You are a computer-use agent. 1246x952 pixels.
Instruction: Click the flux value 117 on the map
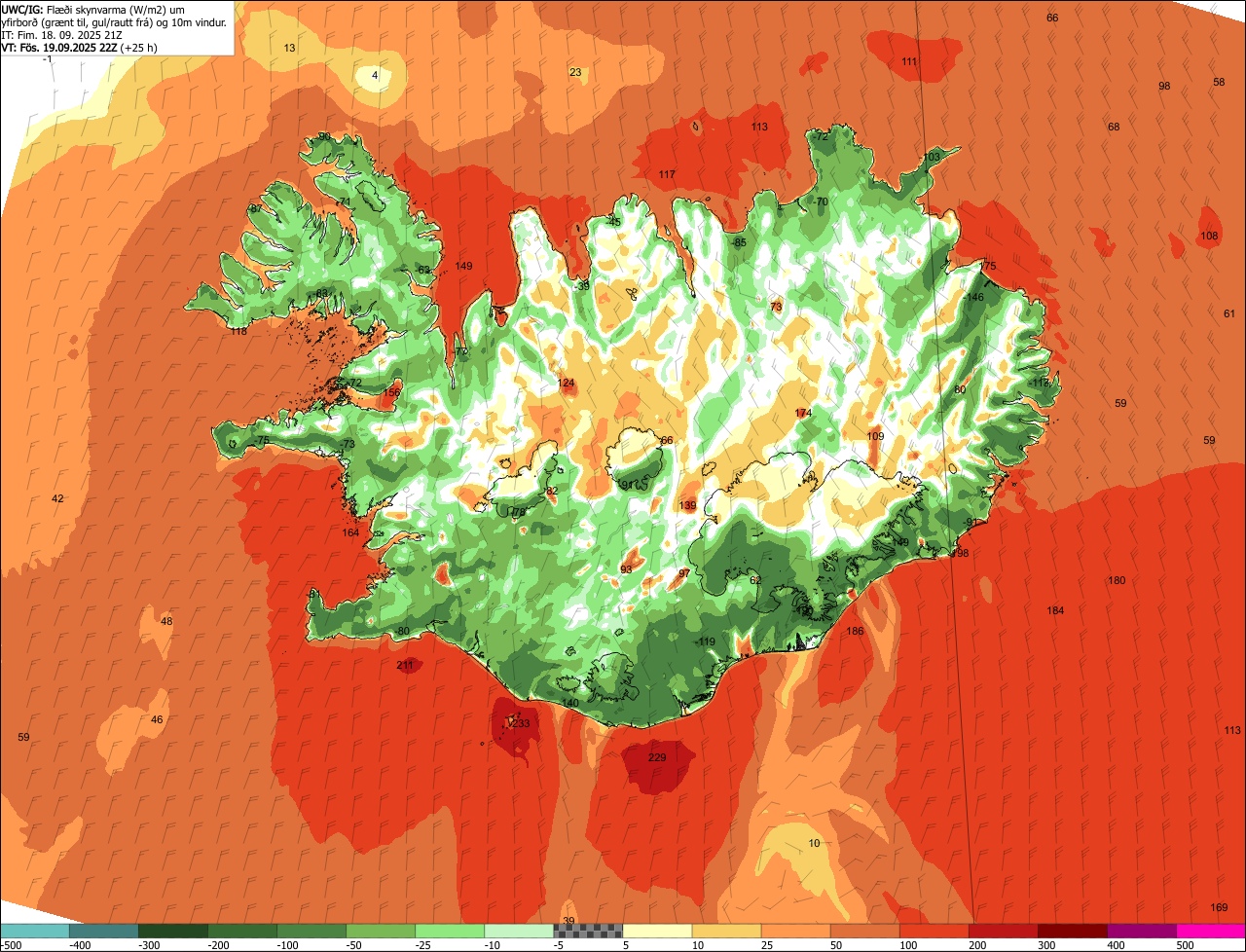667,174
